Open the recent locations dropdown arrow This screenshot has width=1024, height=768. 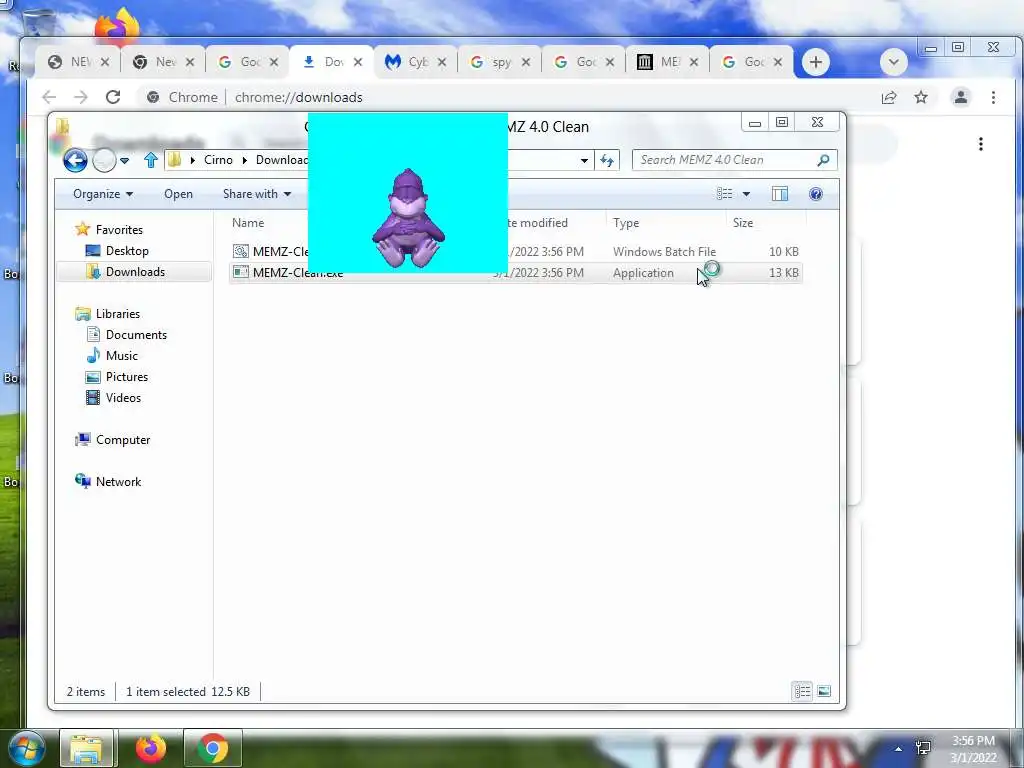pyautogui.click(x=125, y=160)
